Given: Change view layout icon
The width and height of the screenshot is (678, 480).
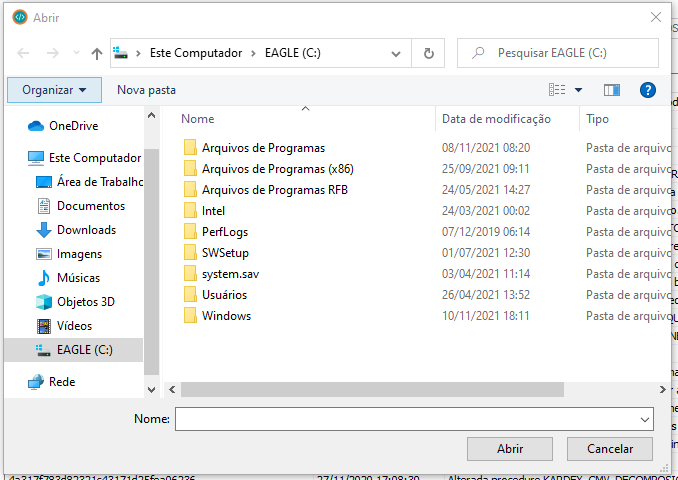Looking at the screenshot, I should (x=557, y=90).
